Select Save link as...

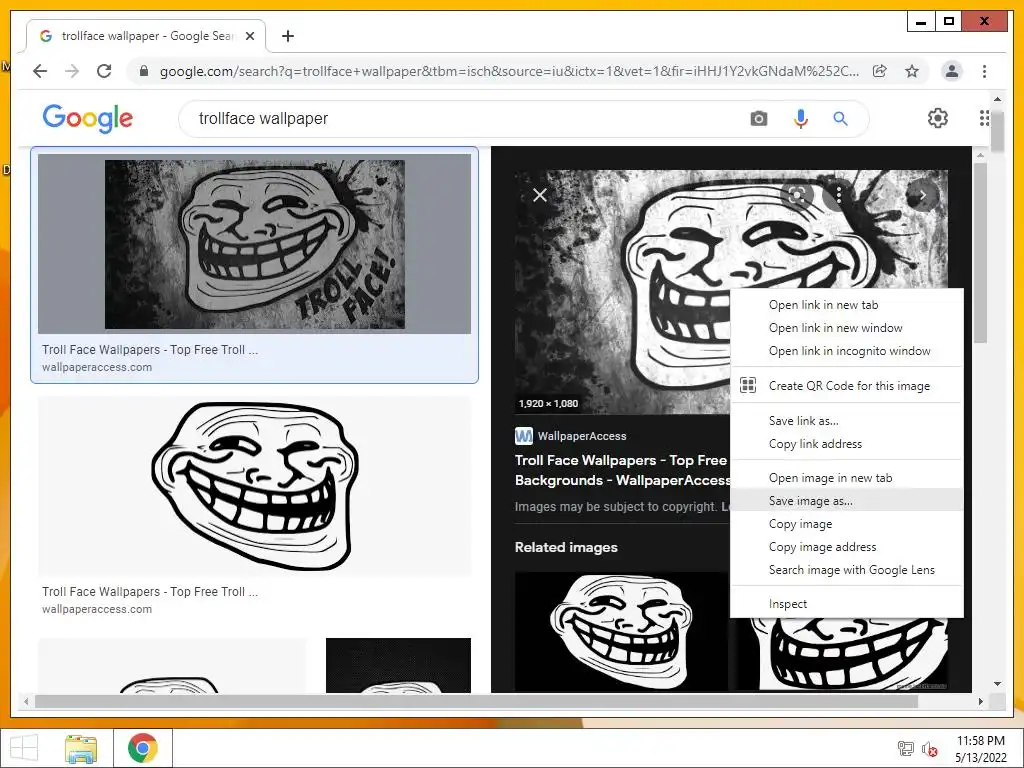[x=846, y=421]
